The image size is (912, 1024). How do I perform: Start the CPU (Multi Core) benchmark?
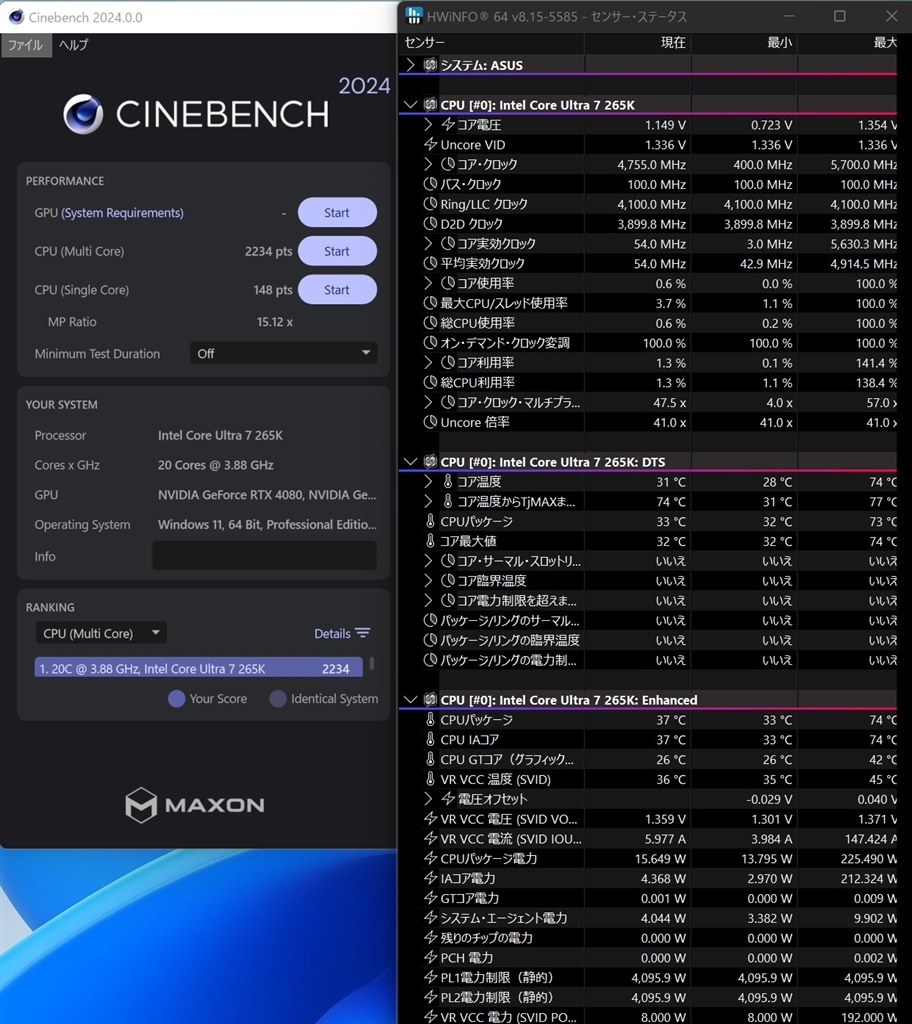(337, 251)
